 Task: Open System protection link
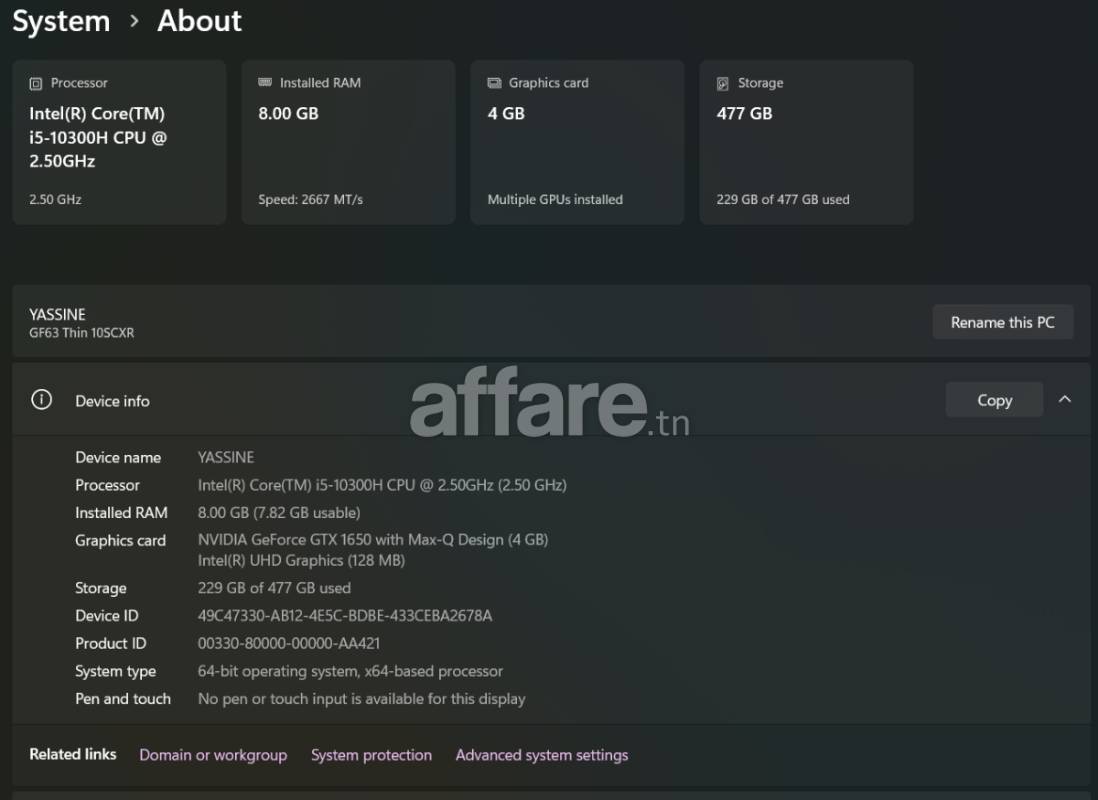point(371,755)
